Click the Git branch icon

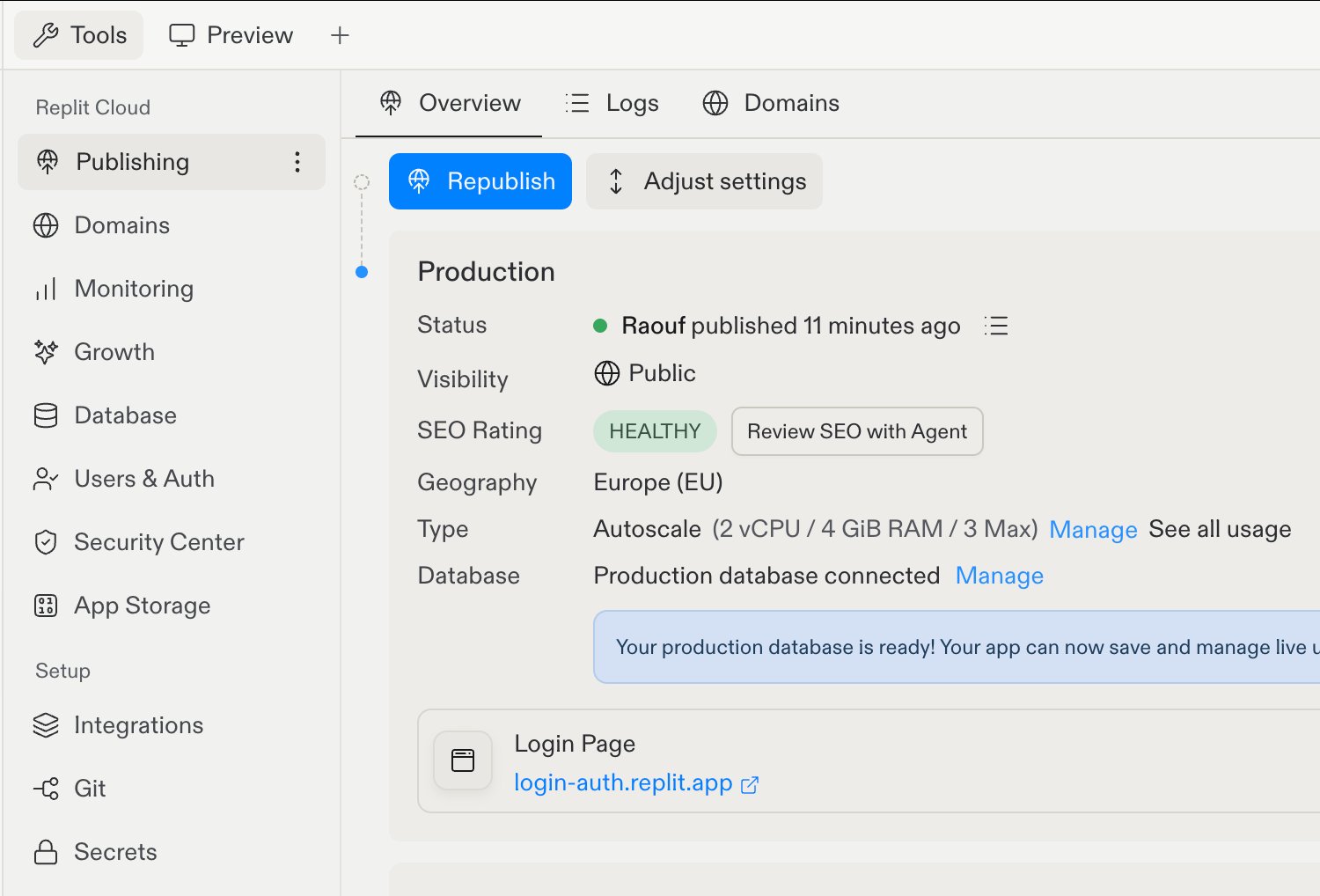[x=46, y=789]
